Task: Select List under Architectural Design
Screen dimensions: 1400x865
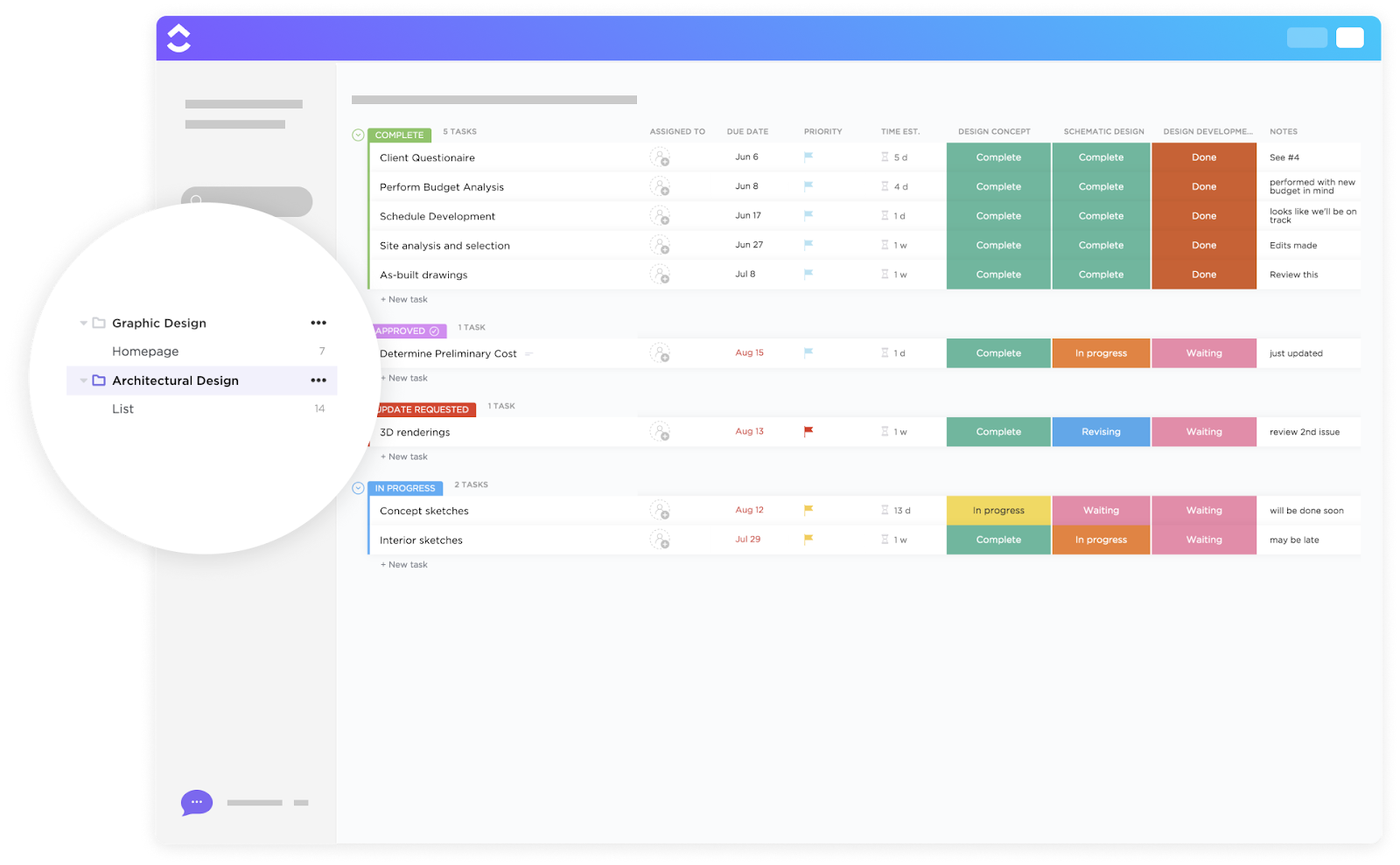Action: [x=122, y=408]
